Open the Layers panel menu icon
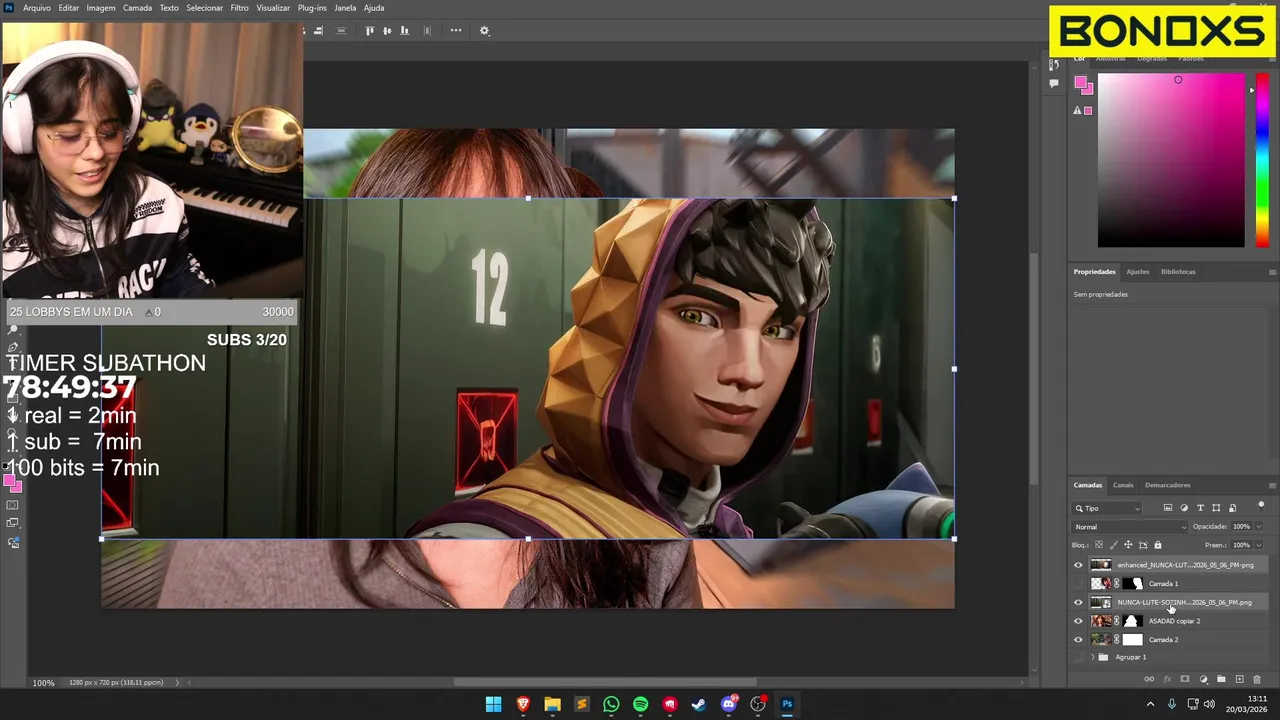Image resolution: width=1280 pixels, height=720 pixels. tap(1272, 485)
